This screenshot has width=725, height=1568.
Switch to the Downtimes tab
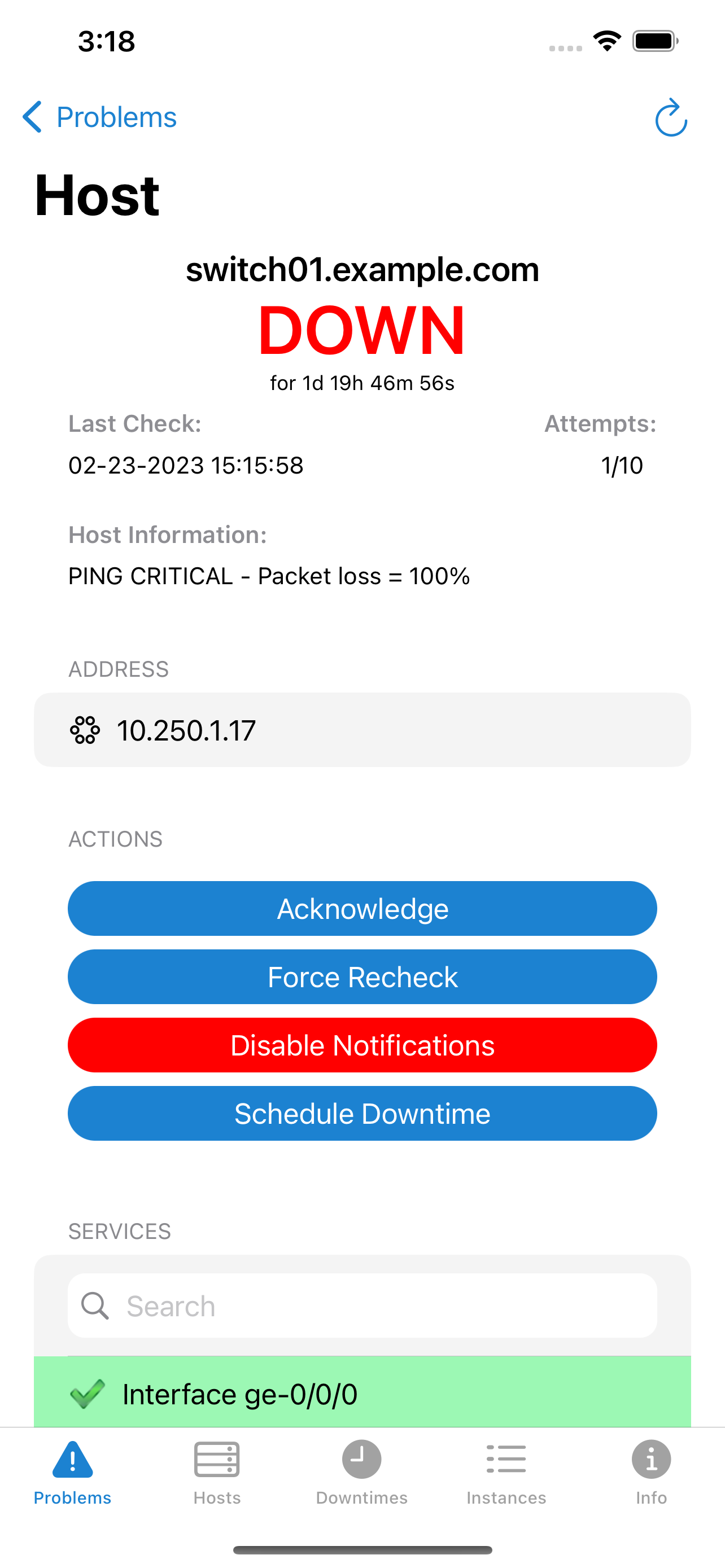361,1471
